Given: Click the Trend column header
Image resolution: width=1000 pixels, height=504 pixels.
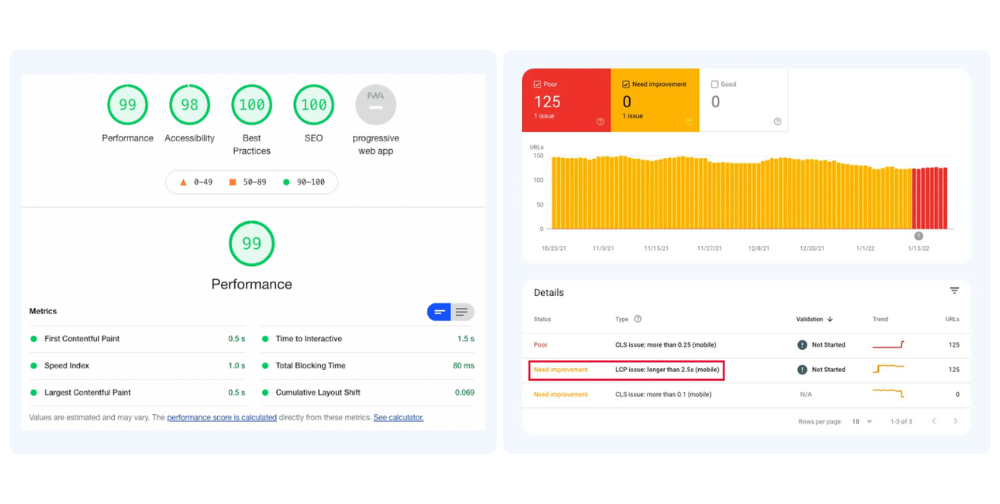Looking at the screenshot, I should point(880,319).
